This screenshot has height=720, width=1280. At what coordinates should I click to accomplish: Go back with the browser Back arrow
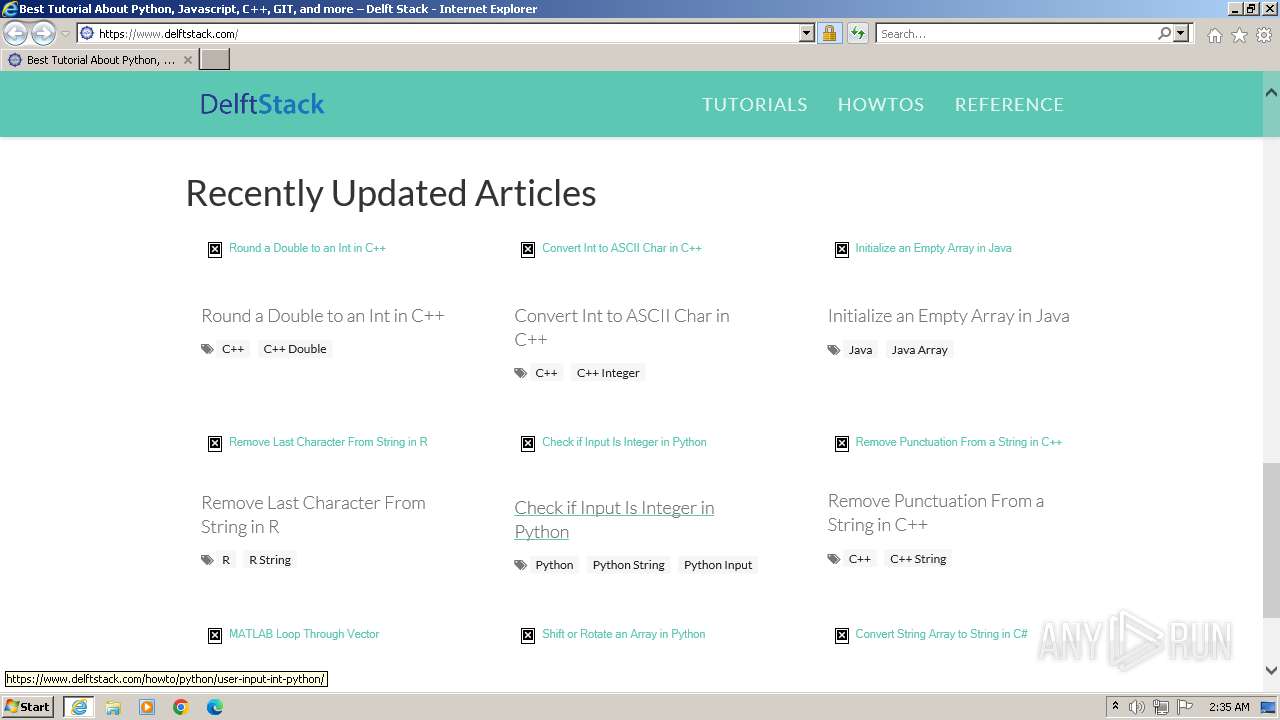tap(16, 33)
